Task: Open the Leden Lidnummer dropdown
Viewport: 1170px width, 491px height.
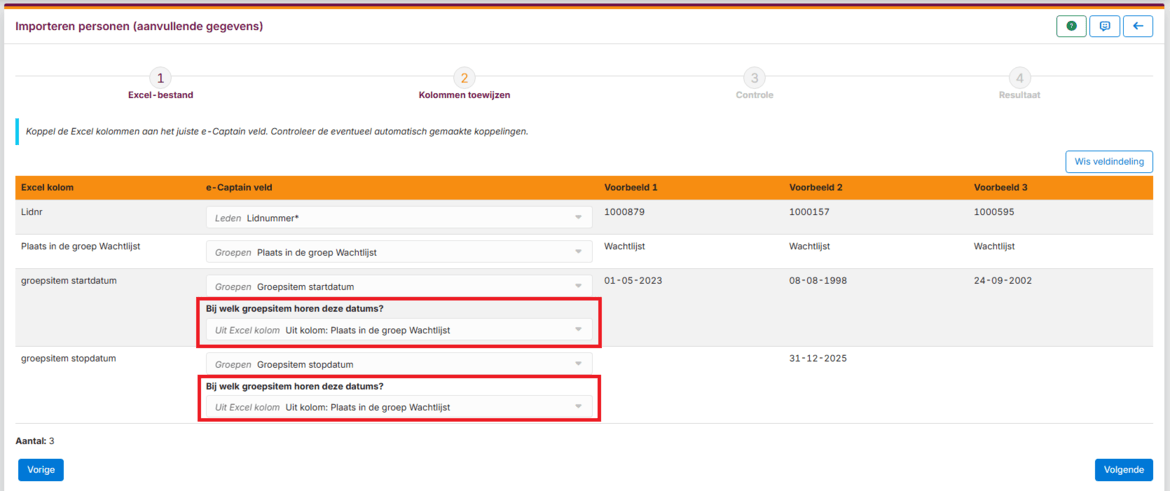Action: [x=399, y=217]
